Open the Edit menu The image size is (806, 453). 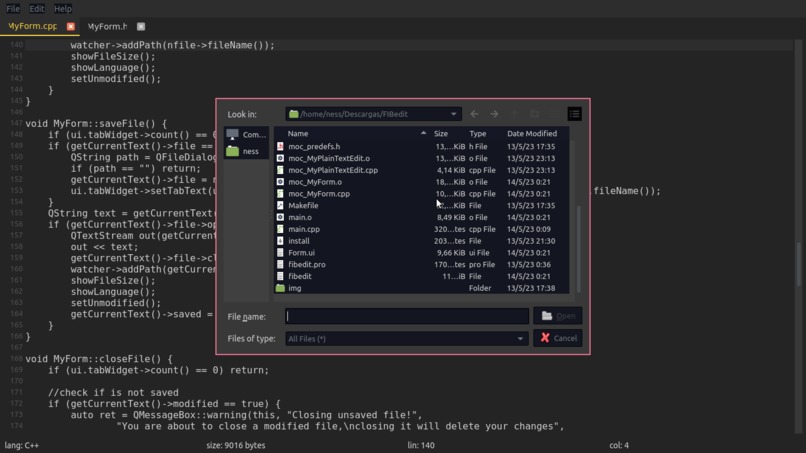tap(36, 9)
